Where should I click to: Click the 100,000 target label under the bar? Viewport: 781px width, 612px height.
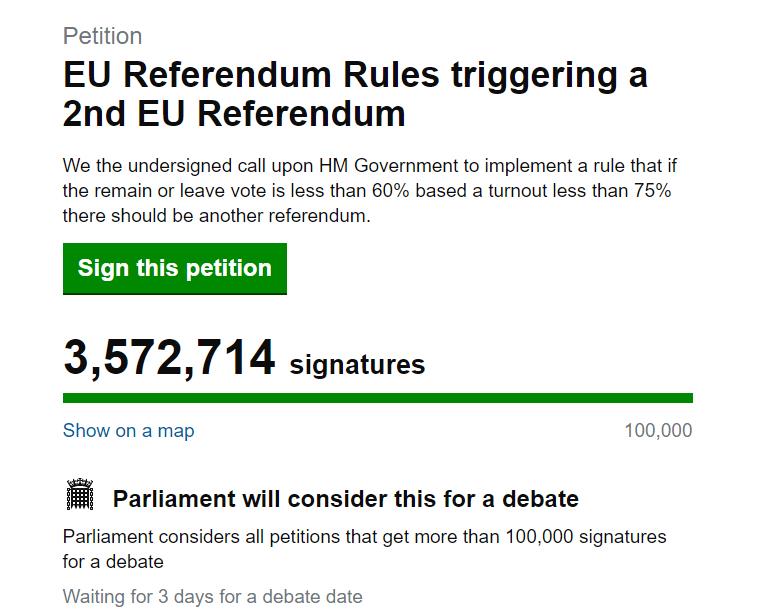[658, 431]
